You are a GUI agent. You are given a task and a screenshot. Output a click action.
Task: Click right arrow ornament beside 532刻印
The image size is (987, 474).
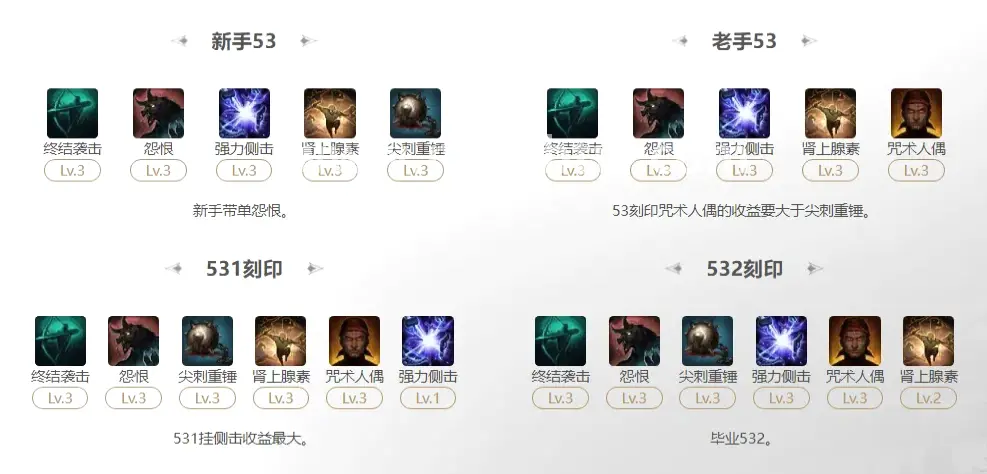point(815,269)
